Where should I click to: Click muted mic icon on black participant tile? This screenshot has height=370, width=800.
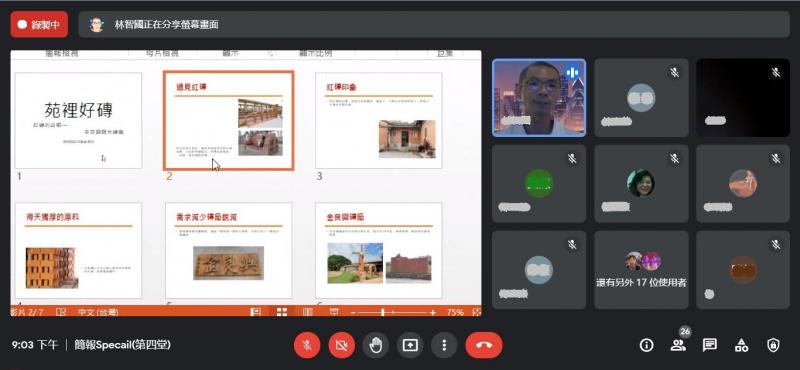point(776,72)
